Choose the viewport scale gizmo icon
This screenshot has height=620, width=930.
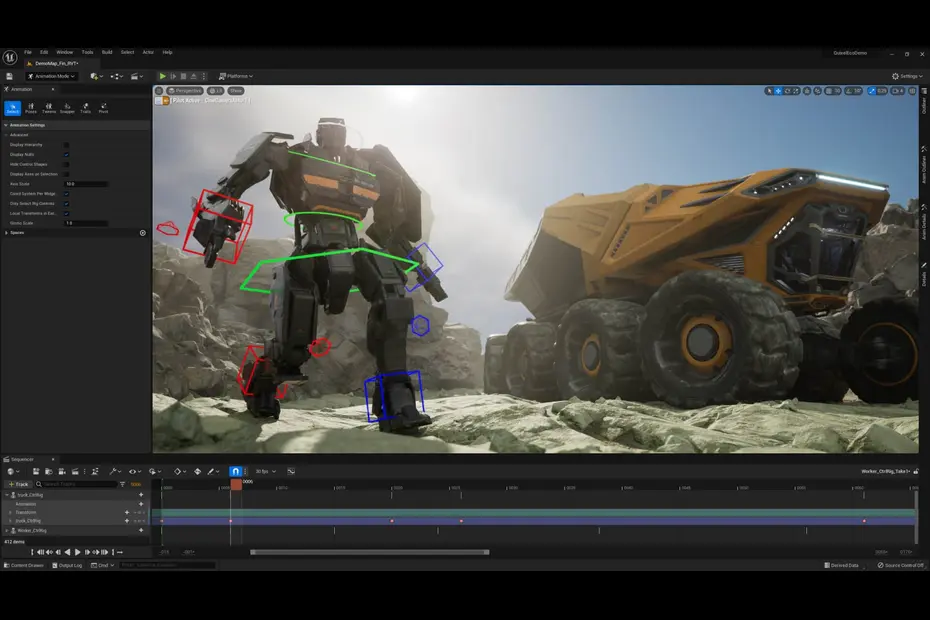(x=796, y=91)
